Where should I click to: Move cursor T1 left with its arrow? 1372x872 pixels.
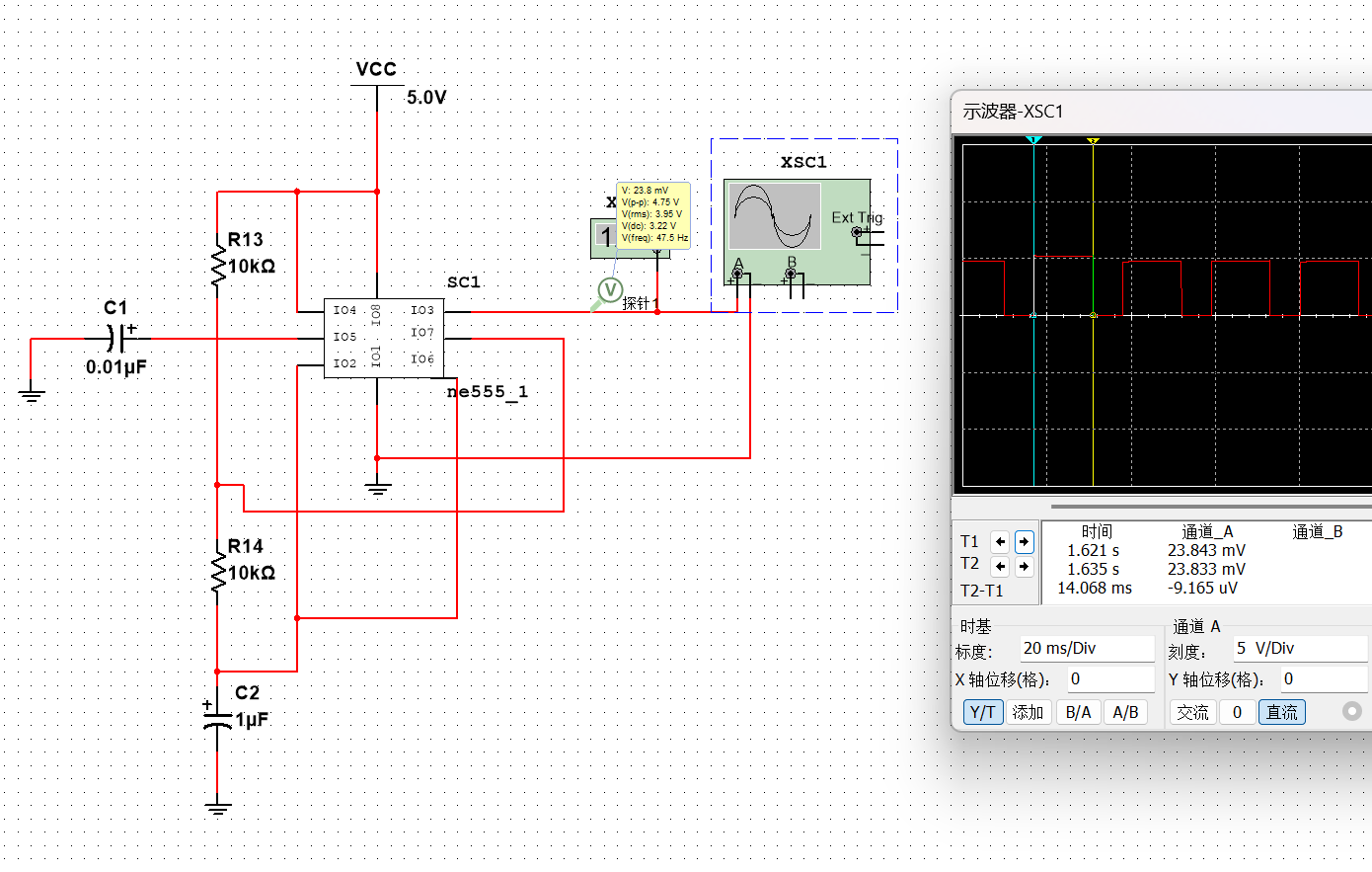point(1000,541)
